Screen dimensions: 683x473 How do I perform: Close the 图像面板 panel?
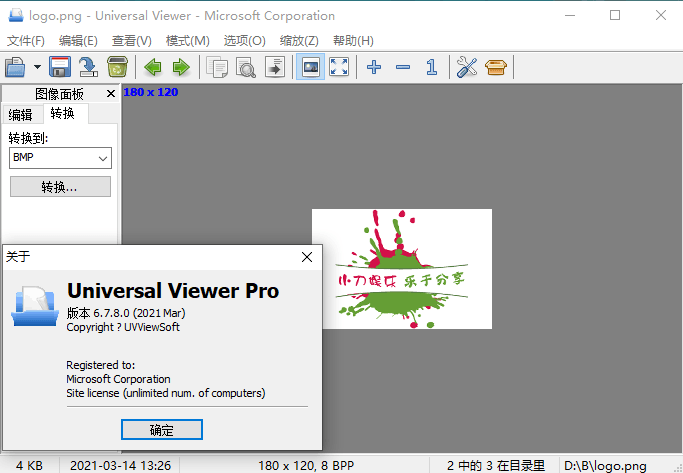pyautogui.click(x=110, y=94)
